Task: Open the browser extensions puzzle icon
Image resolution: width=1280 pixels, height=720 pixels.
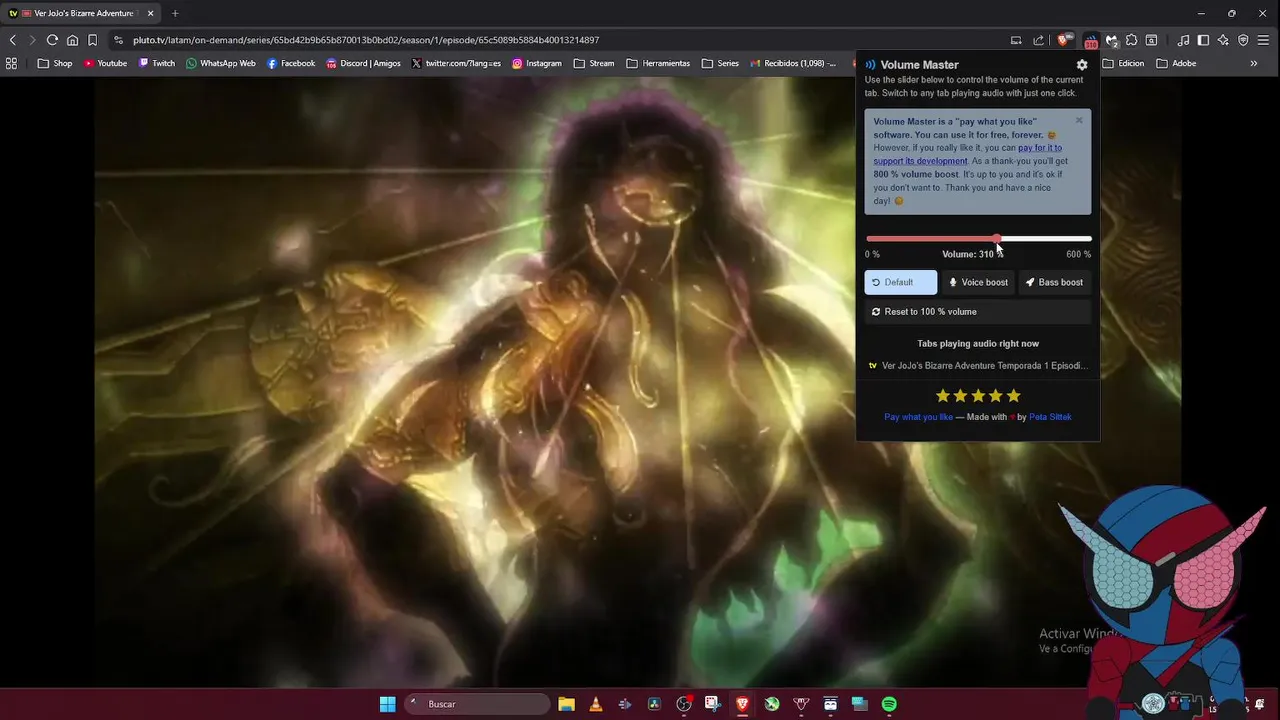Action: tap(1131, 40)
